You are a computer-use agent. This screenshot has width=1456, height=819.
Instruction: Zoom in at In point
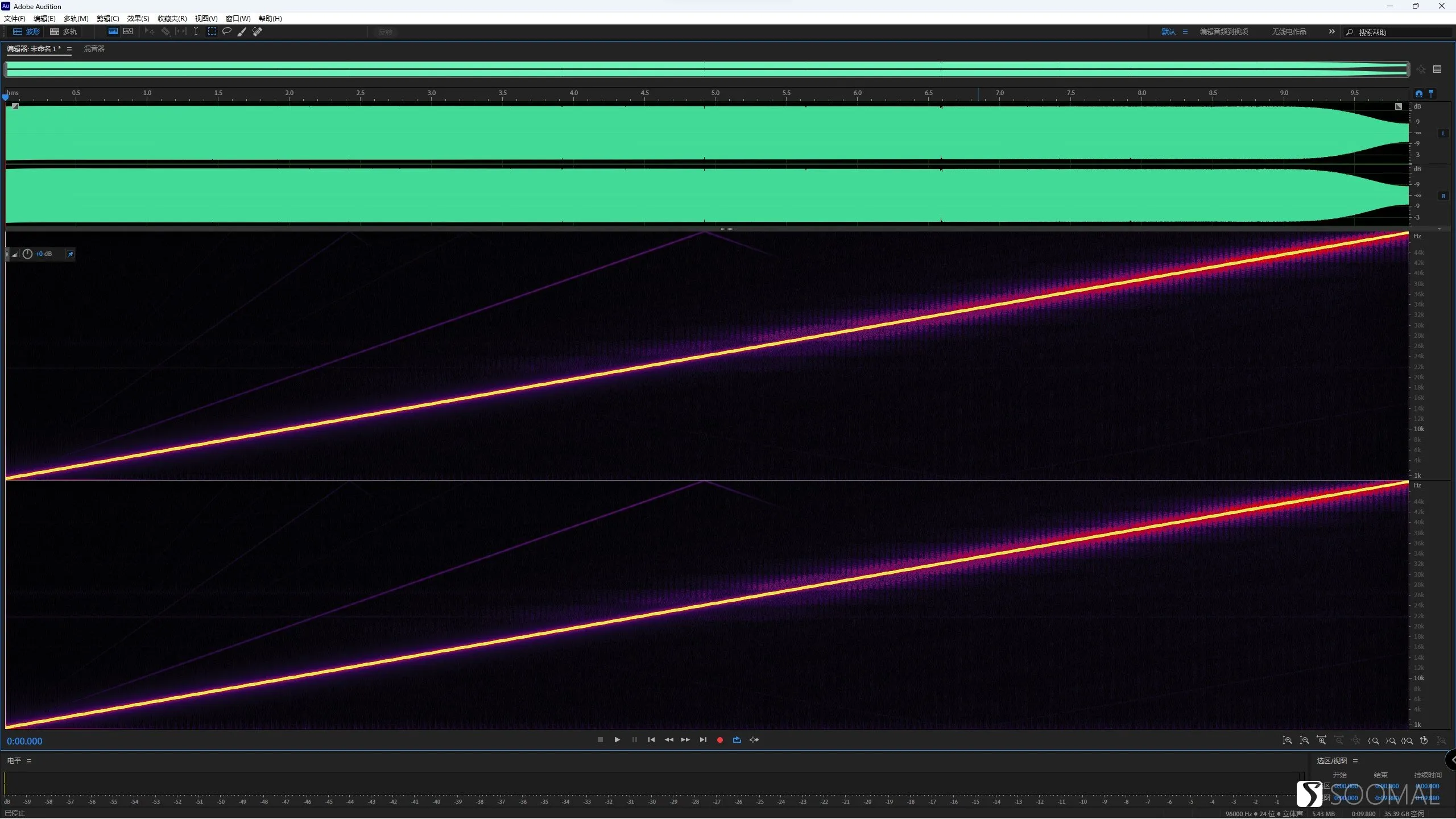click(1373, 741)
